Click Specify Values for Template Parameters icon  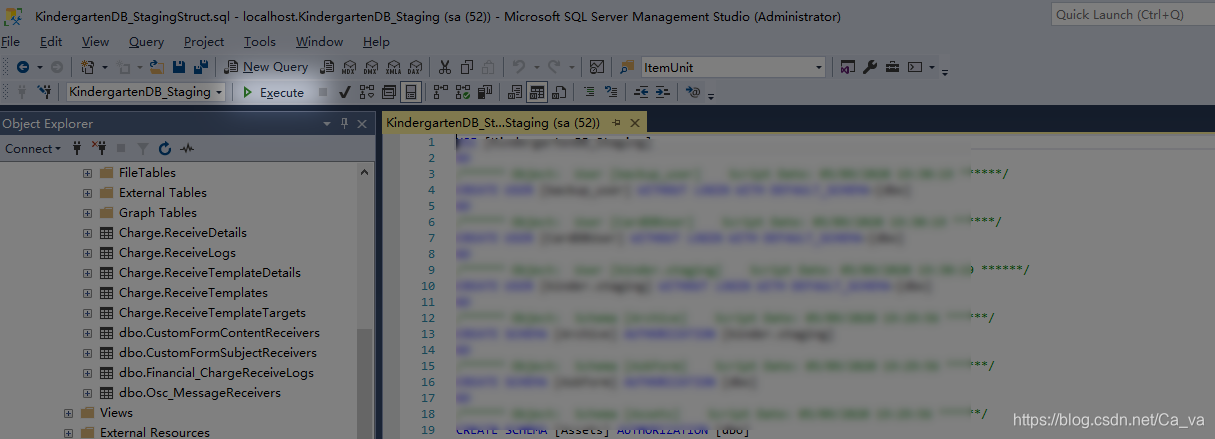coord(693,92)
